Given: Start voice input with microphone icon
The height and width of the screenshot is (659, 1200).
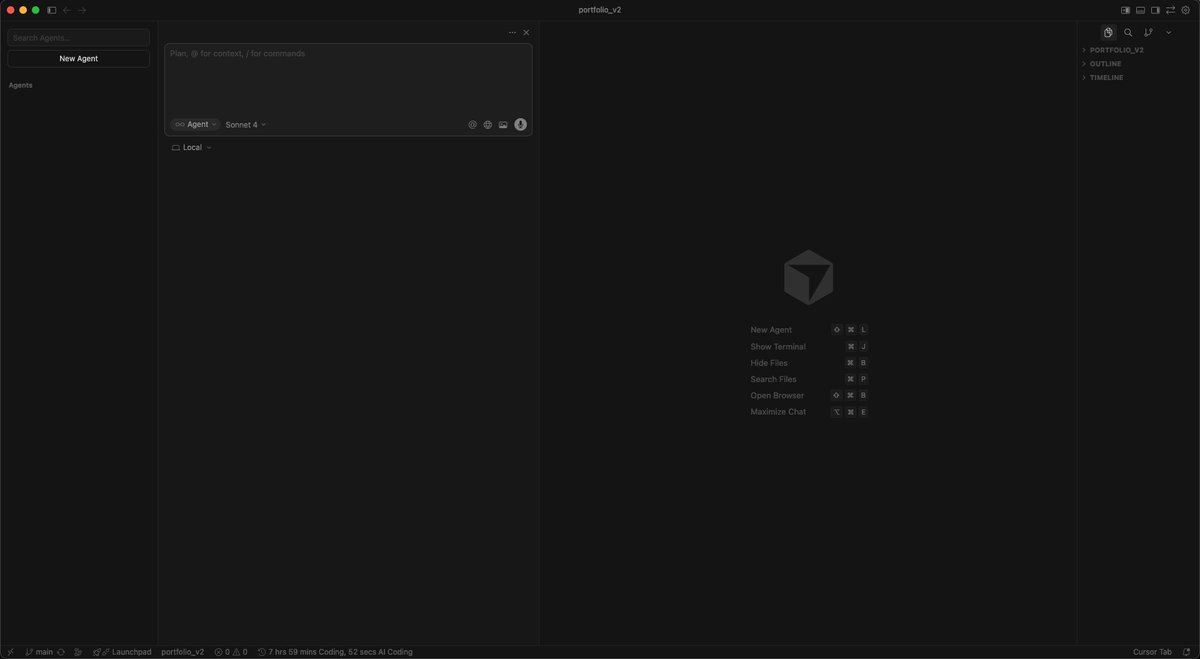Looking at the screenshot, I should click(520, 125).
